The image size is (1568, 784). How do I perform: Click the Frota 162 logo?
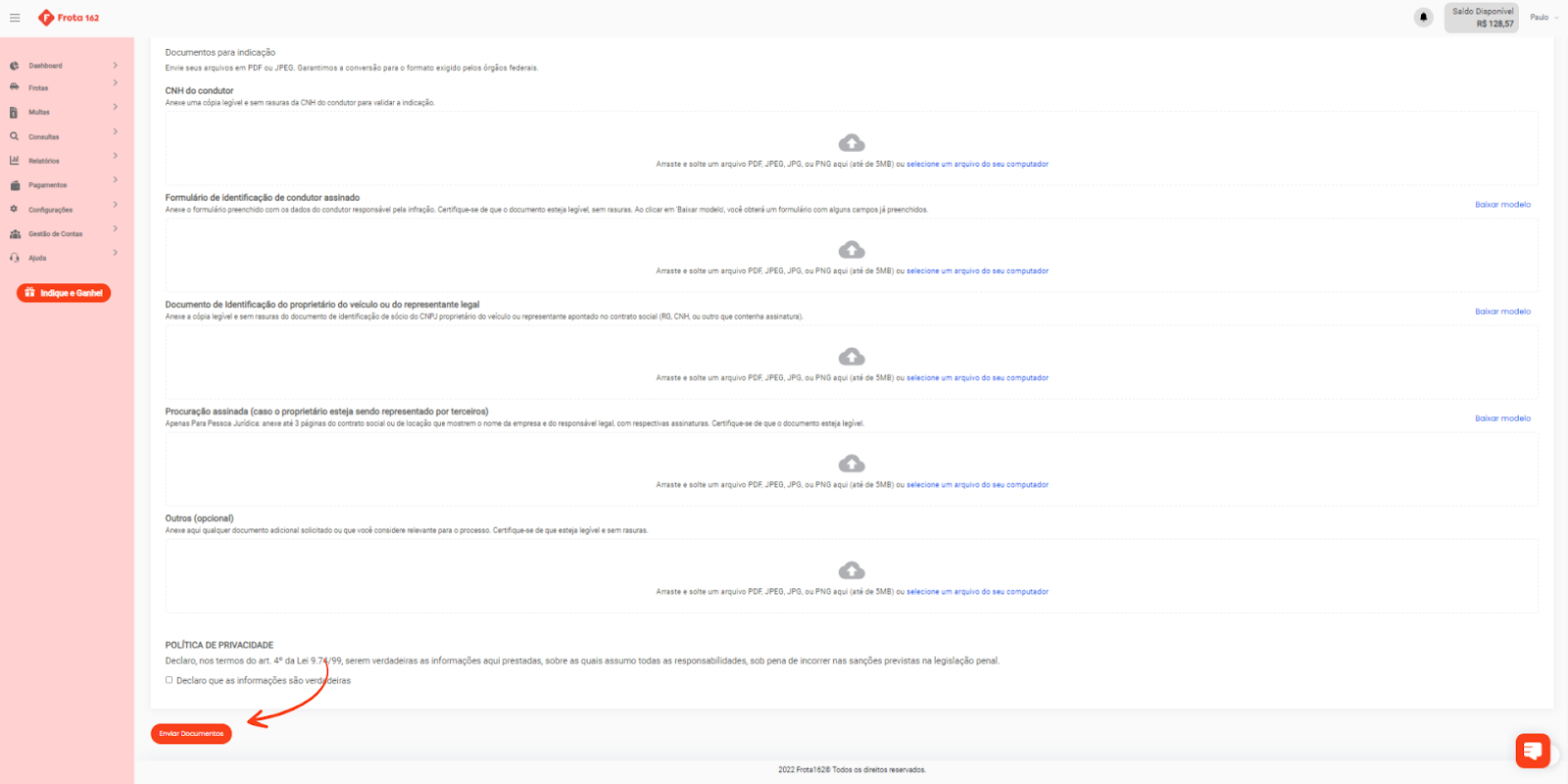point(69,18)
